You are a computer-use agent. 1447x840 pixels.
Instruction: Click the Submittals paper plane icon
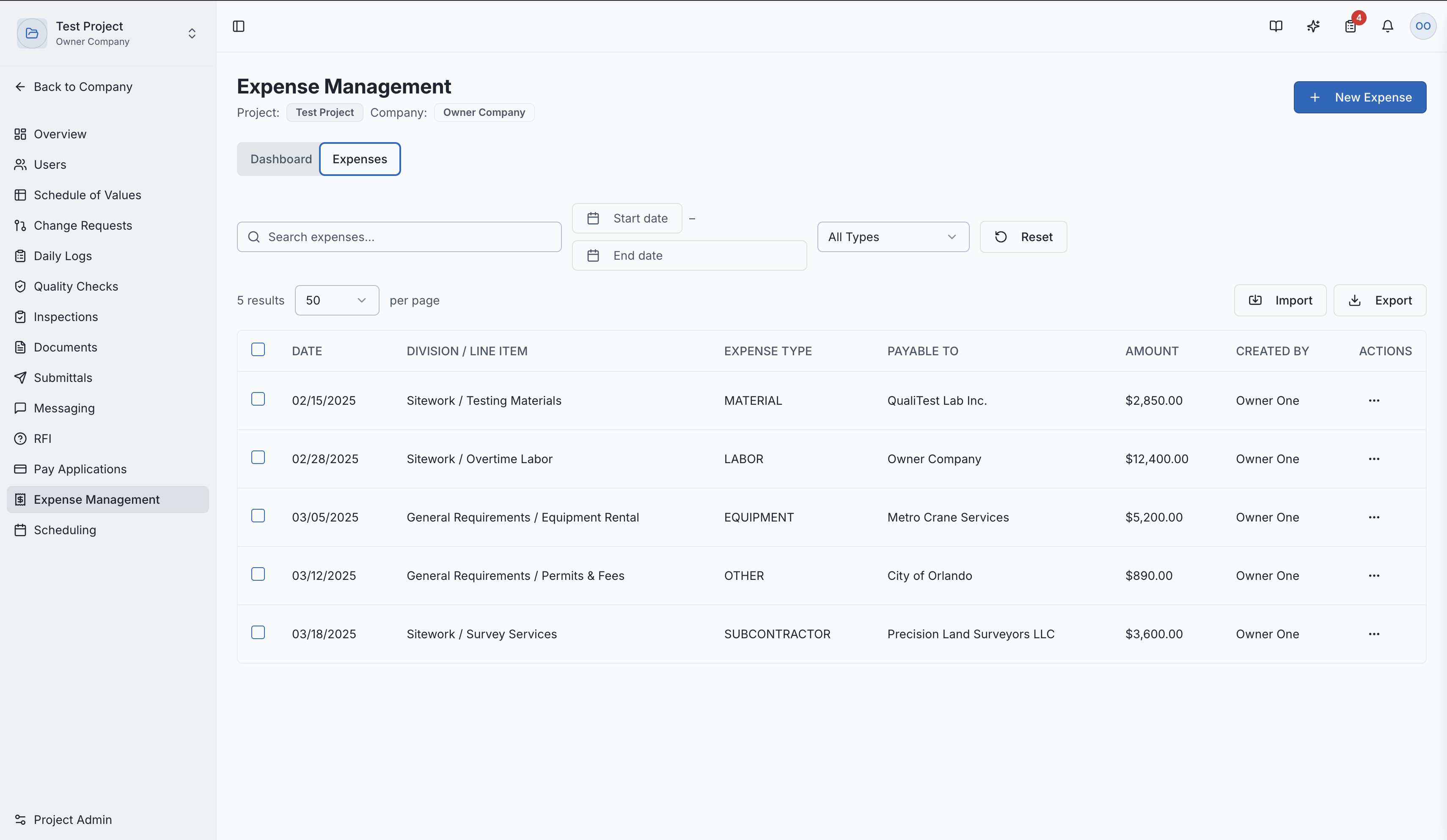[20, 377]
